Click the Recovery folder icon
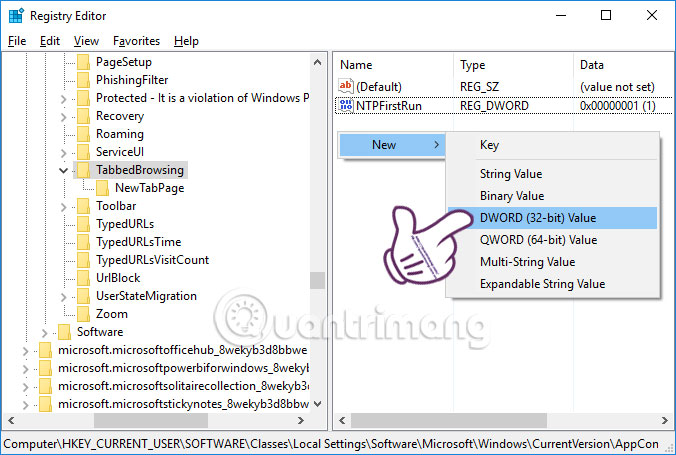676x455 pixels. coord(84,116)
